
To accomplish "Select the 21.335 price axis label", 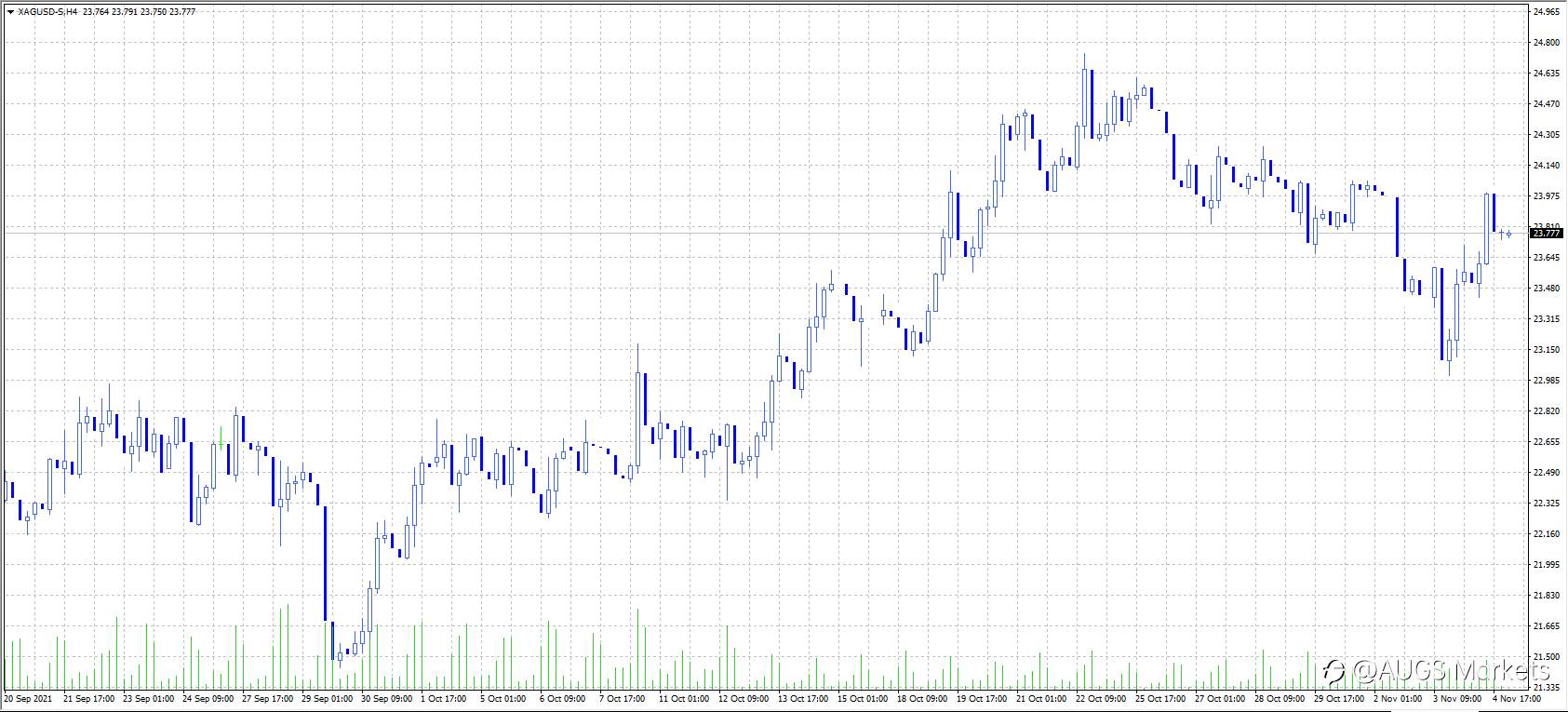I will tap(1546, 687).
